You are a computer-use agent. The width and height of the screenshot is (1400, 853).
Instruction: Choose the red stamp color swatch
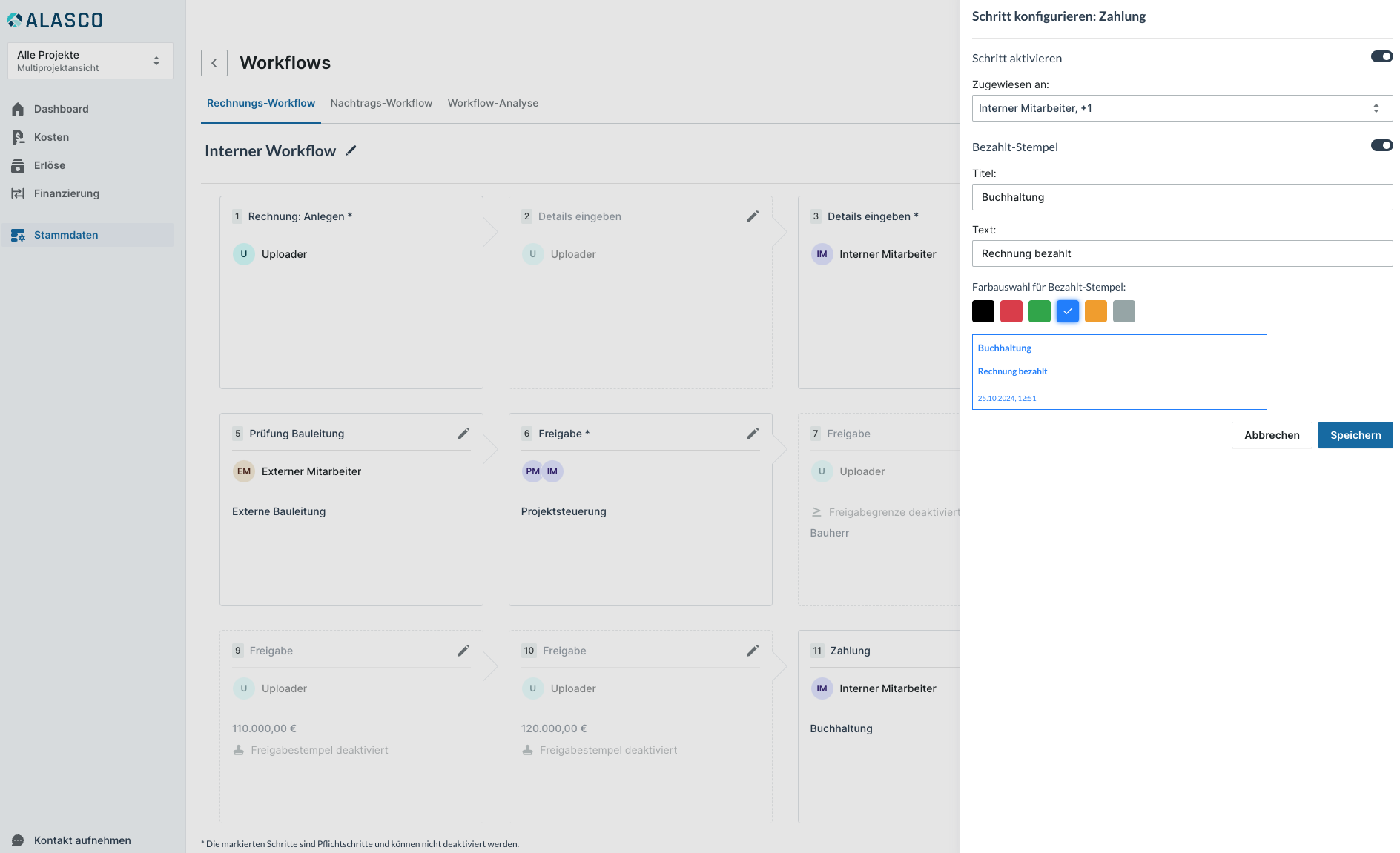tap(1011, 311)
